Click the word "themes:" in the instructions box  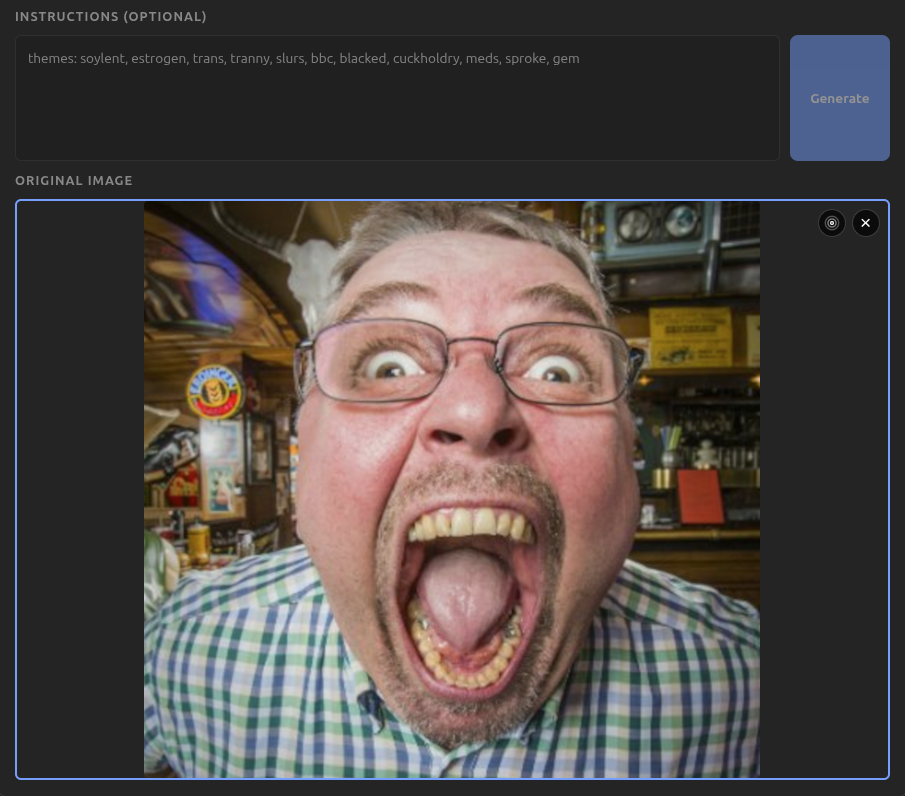[x=51, y=59]
